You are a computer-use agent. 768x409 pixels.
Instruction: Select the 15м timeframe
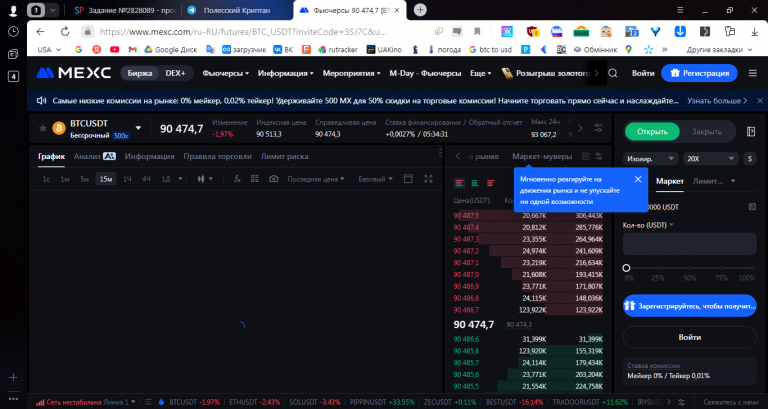click(x=106, y=179)
